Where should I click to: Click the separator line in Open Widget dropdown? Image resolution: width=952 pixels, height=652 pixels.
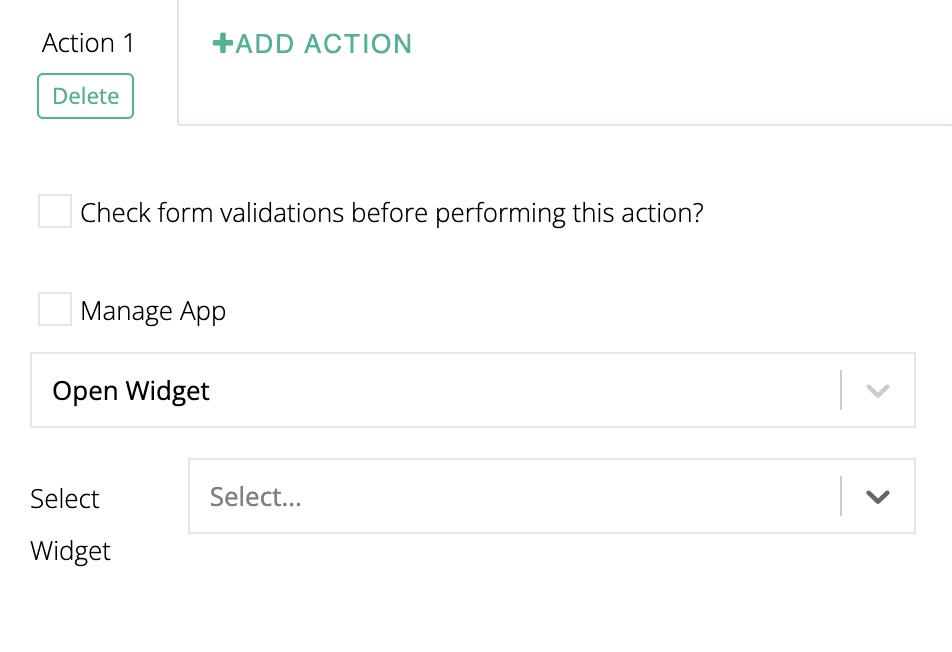(841, 390)
